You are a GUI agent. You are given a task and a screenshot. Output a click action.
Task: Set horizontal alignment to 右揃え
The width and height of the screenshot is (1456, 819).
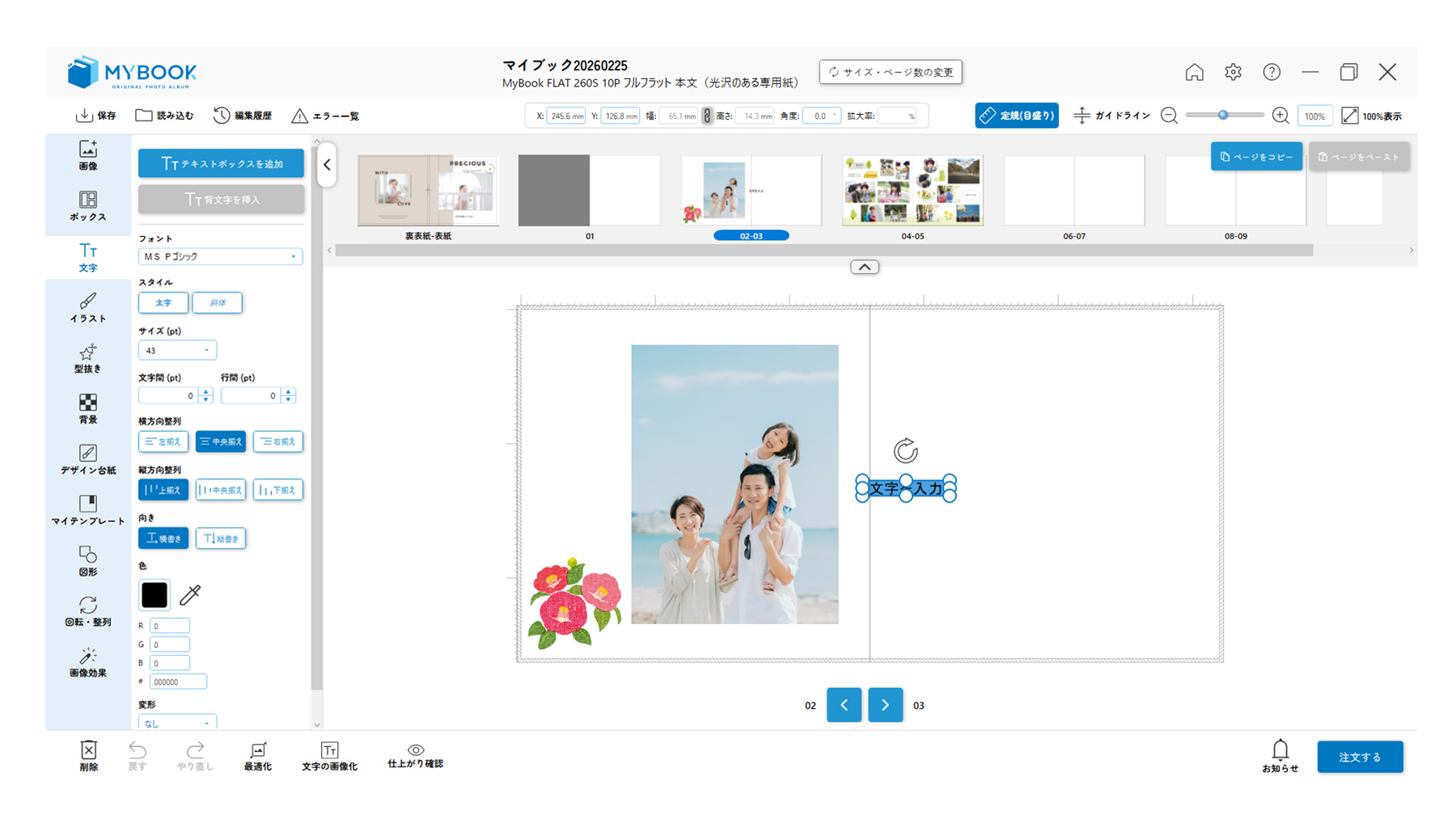click(x=278, y=441)
